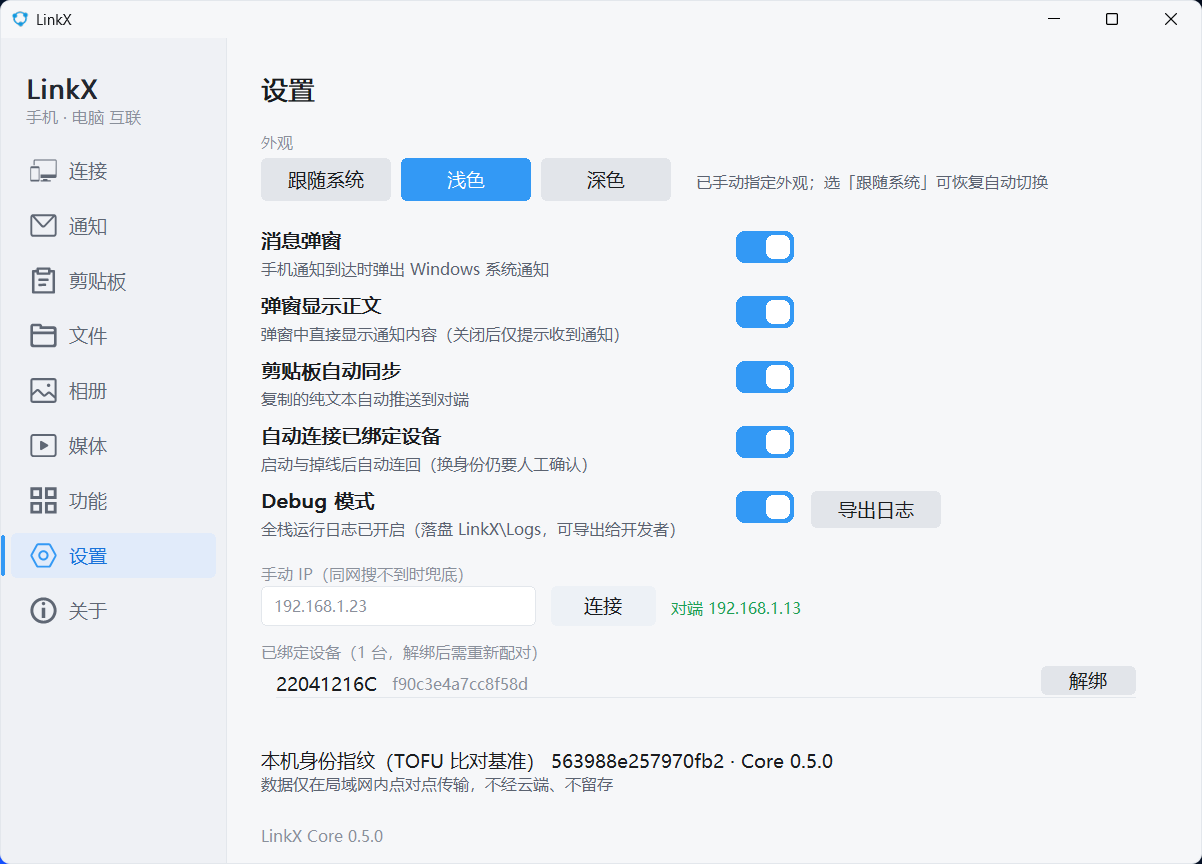Viewport: 1202px width, 864px height.
Task: Click the 外观 section label
Action: [x=277, y=143]
